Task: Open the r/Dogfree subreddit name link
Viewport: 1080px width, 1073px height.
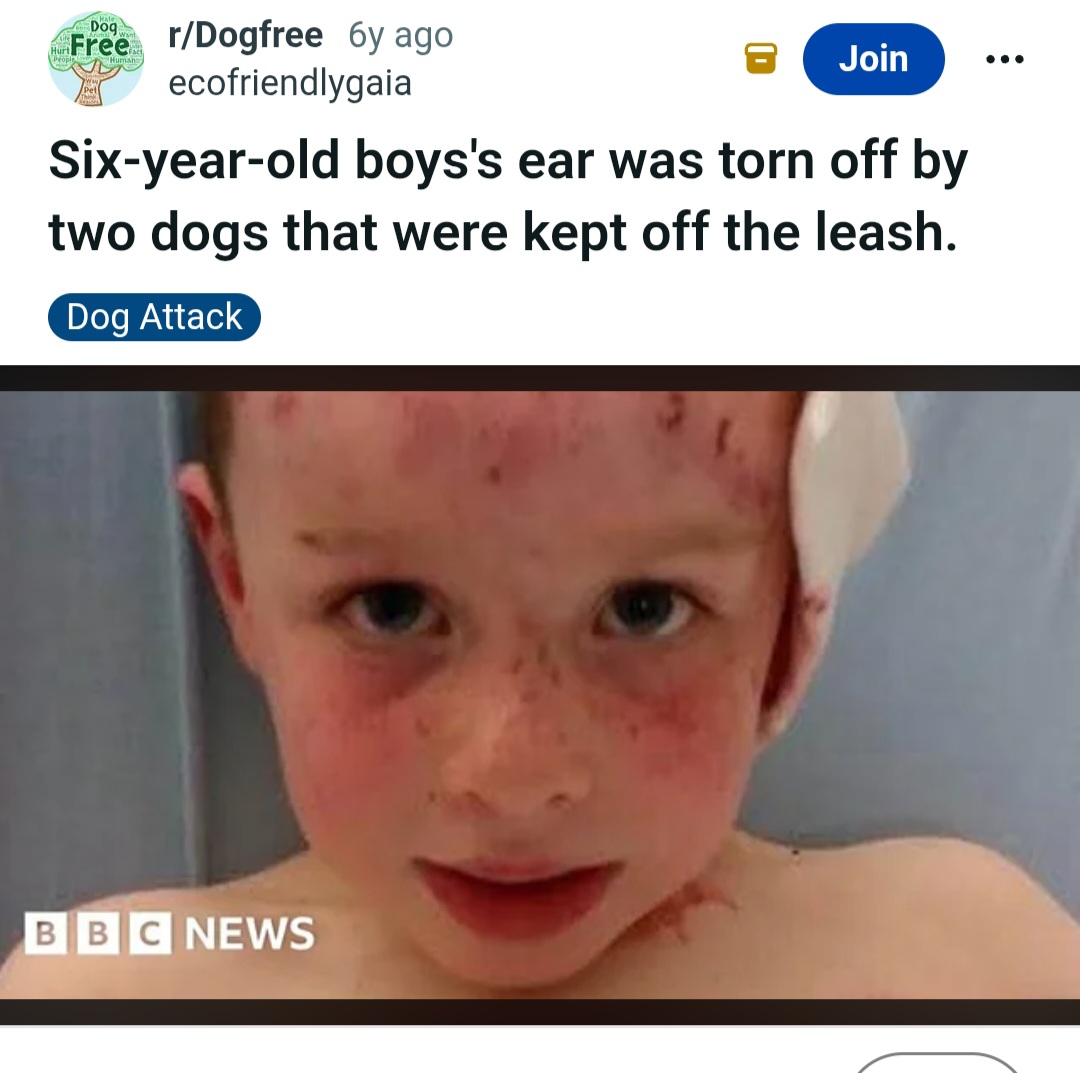Action: [246, 35]
